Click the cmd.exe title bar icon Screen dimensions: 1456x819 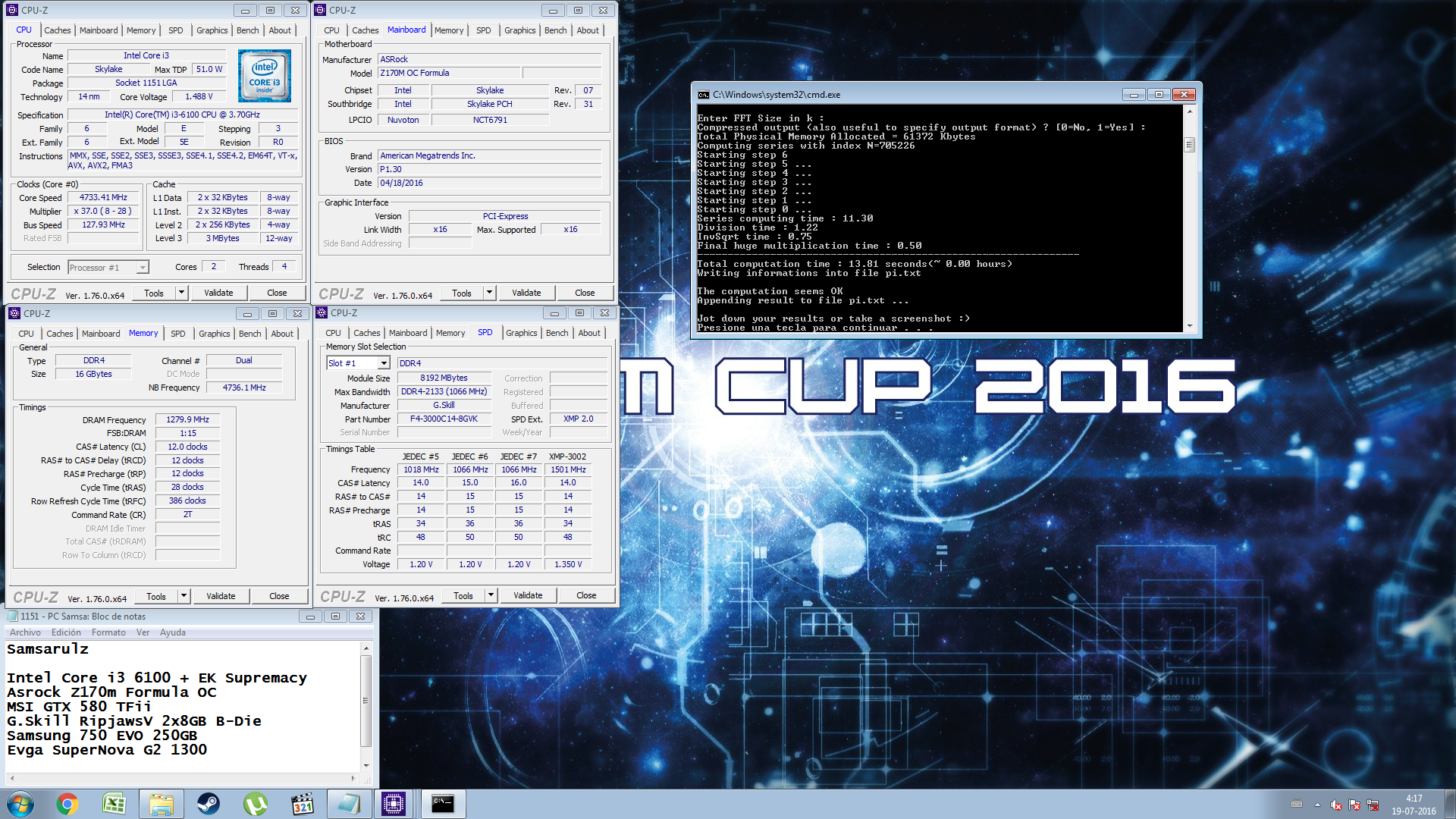coord(703,95)
